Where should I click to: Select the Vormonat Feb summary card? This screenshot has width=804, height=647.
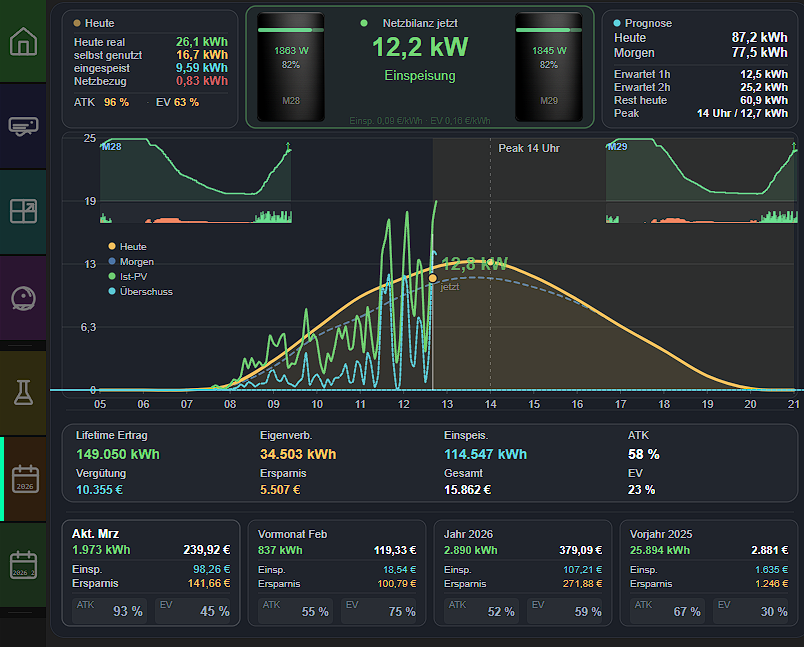[x=336, y=572]
